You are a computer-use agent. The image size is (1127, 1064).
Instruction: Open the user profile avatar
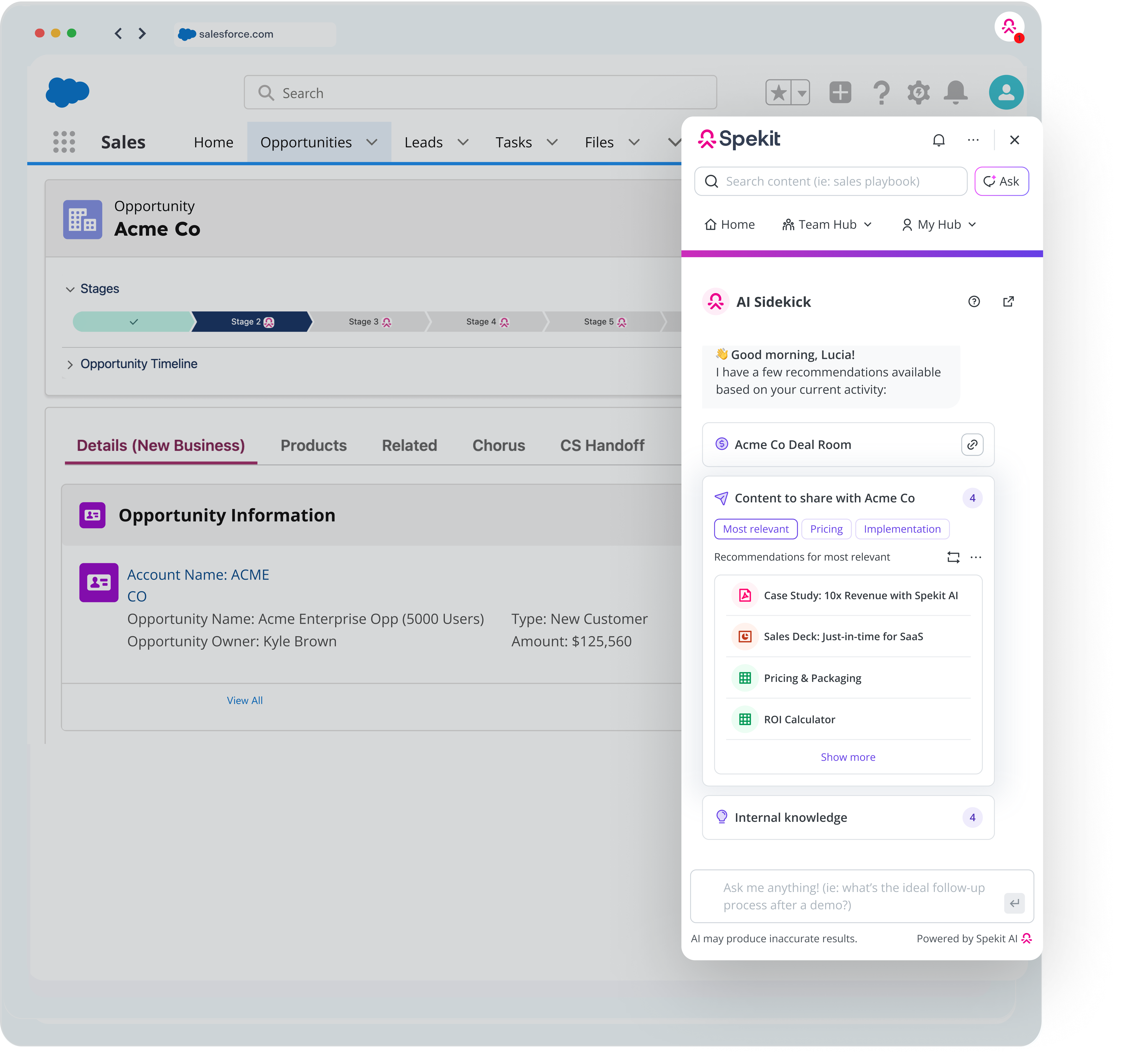tap(1006, 92)
